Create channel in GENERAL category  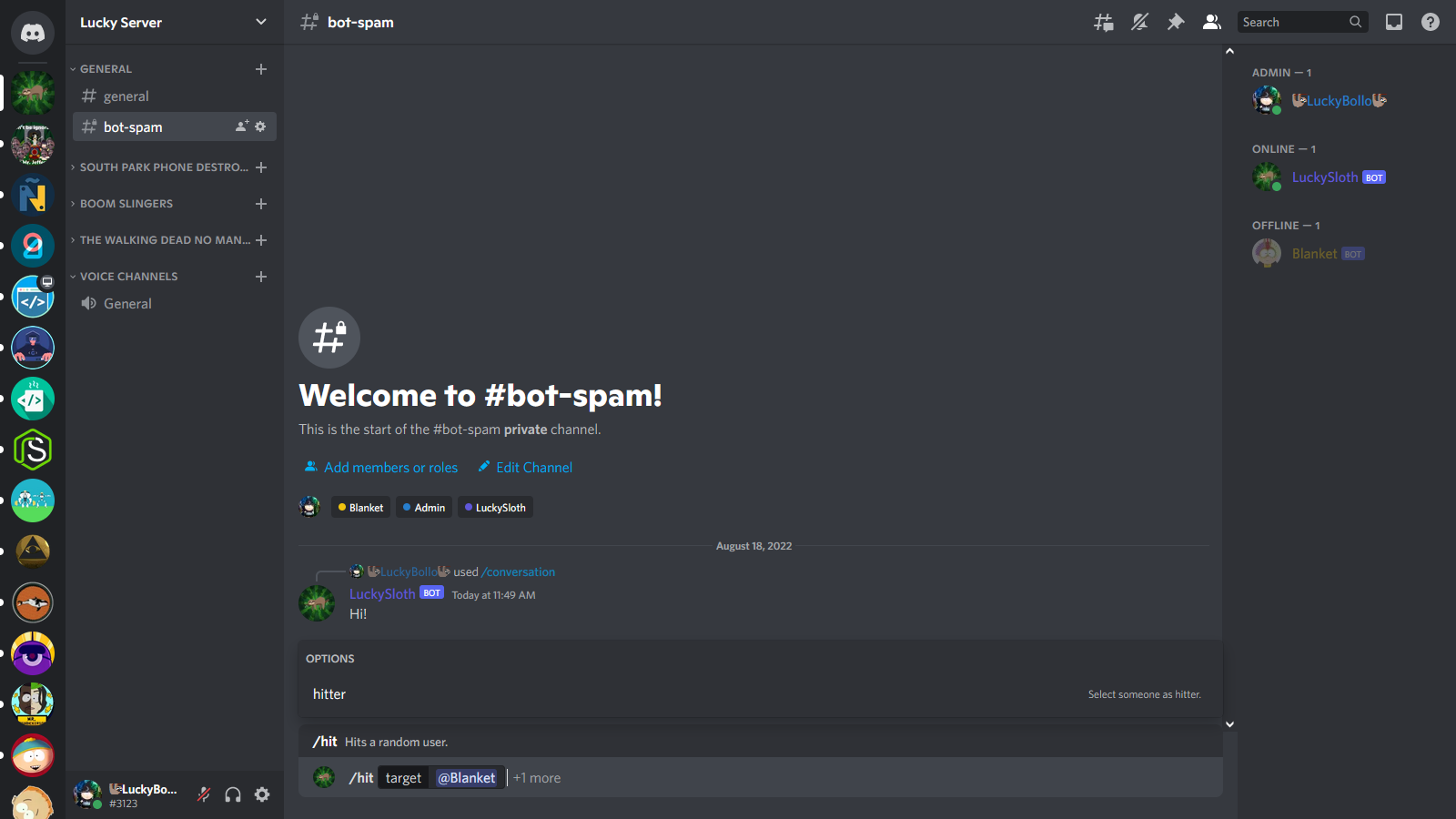tap(261, 69)
